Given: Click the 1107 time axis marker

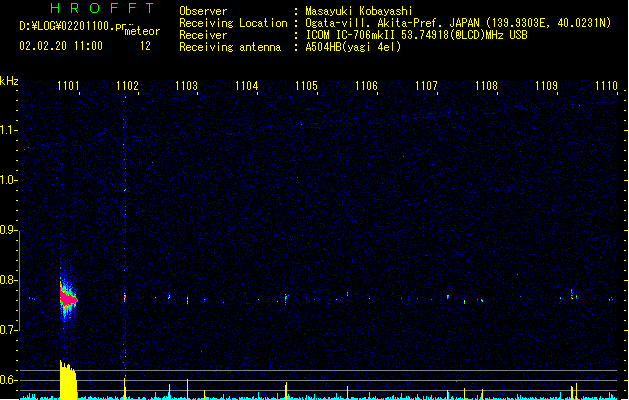Looking at the screenshot, I should point(426,86).
